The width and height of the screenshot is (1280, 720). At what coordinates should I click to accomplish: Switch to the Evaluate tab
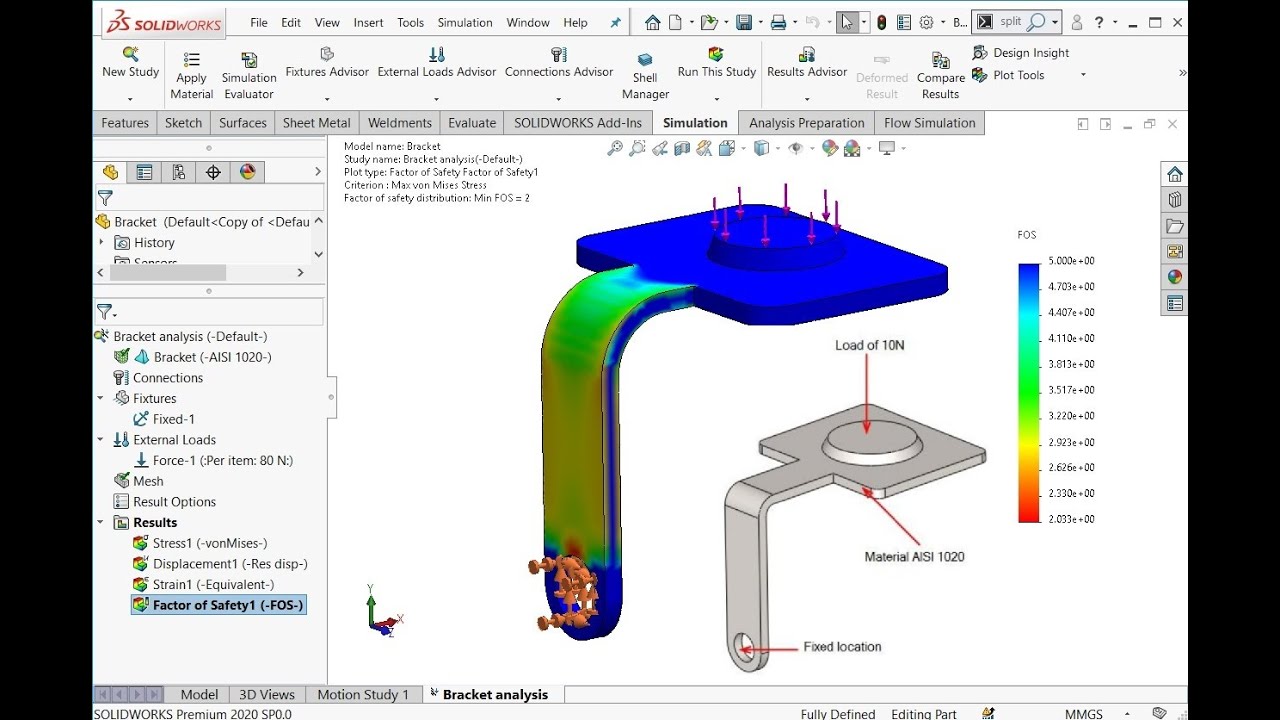[x=472, y=123]
